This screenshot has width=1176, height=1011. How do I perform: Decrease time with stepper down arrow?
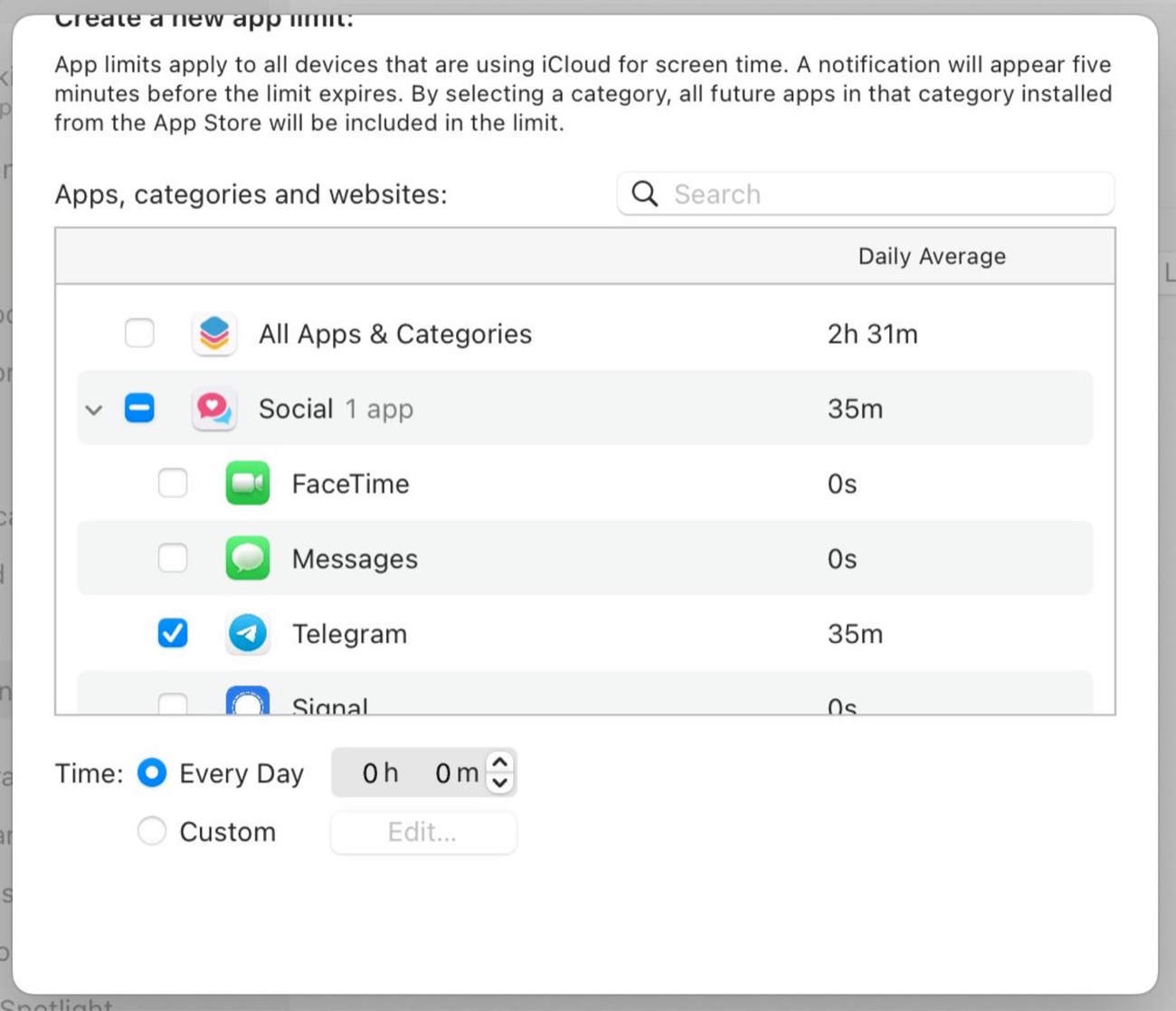[x=500, y=783]
